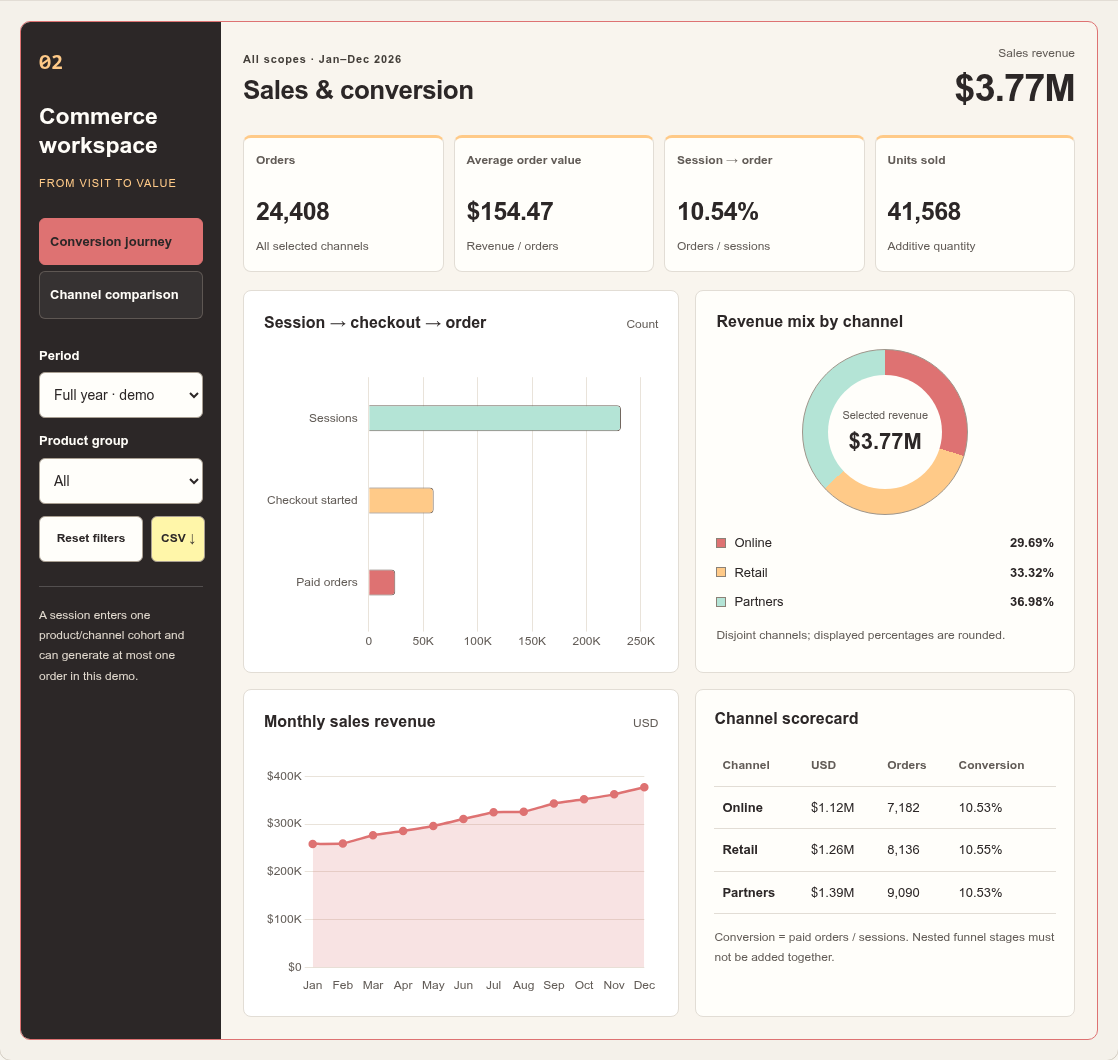This screenshot has width=1118, height=1060.
Task: Click the "$3.77M" Sales revenue headline
Action: pyautogui.click(x=1015, y=88)
